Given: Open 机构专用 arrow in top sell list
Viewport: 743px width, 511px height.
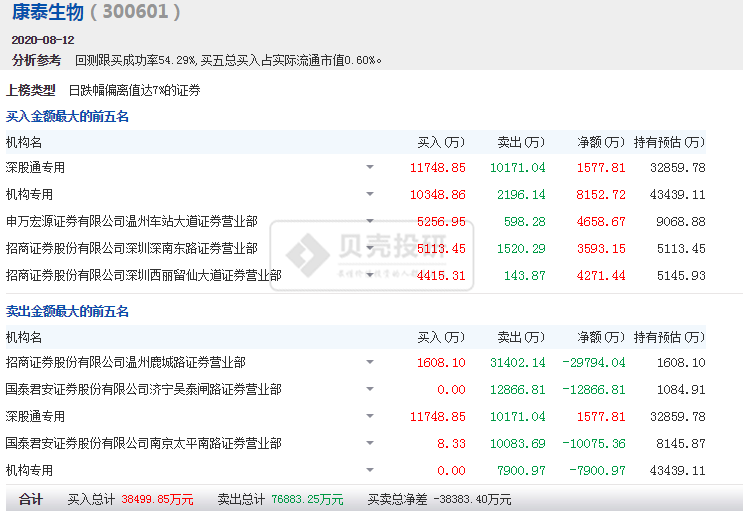Looking at the screenshot, I should click(370, 470).
